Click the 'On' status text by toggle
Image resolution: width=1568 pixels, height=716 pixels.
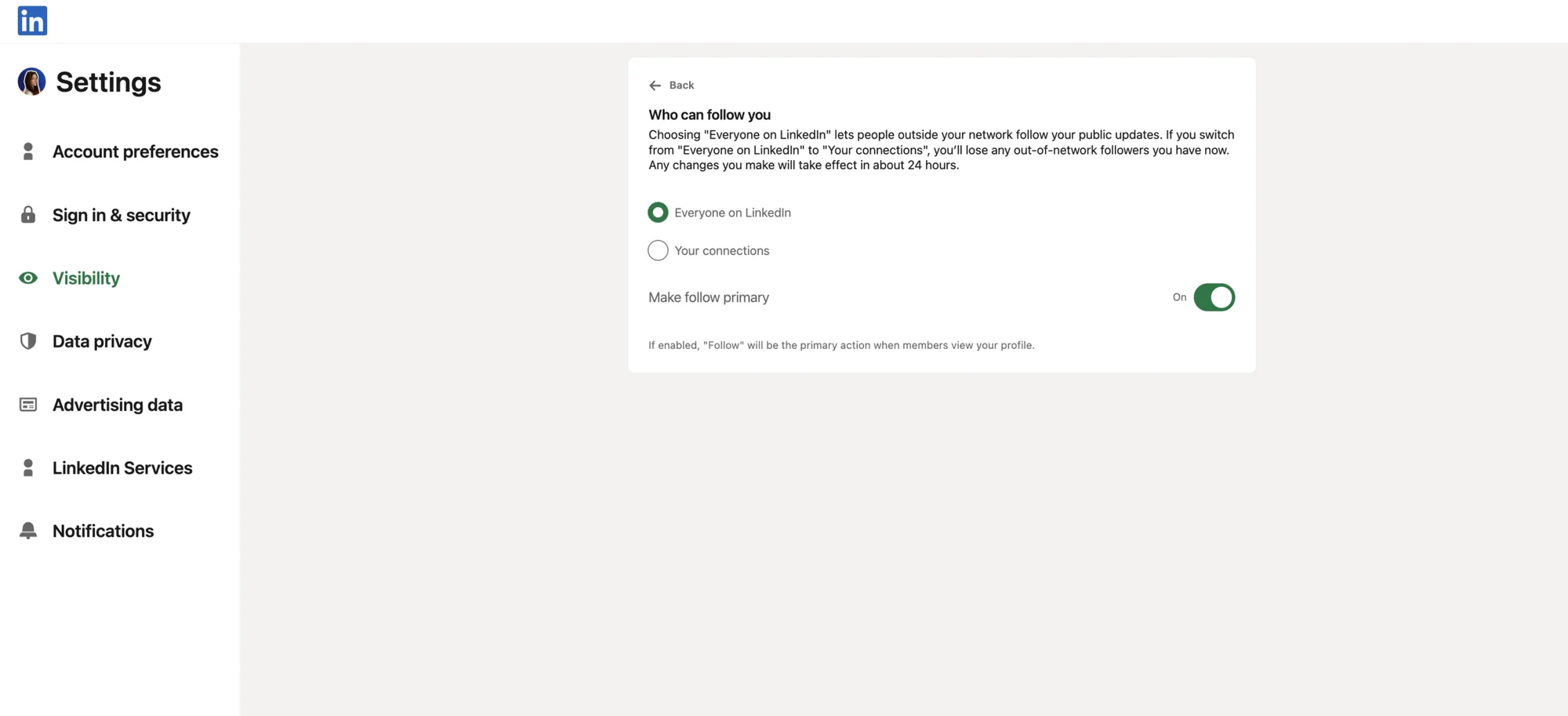pos(1179,297)
